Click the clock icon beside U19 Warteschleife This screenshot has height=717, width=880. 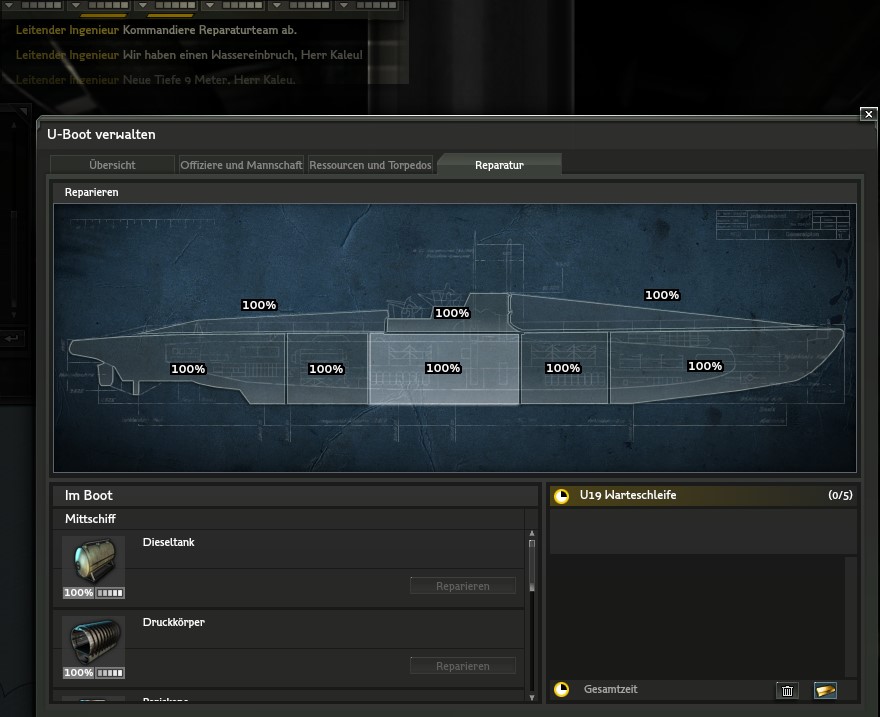click(562, 495)
